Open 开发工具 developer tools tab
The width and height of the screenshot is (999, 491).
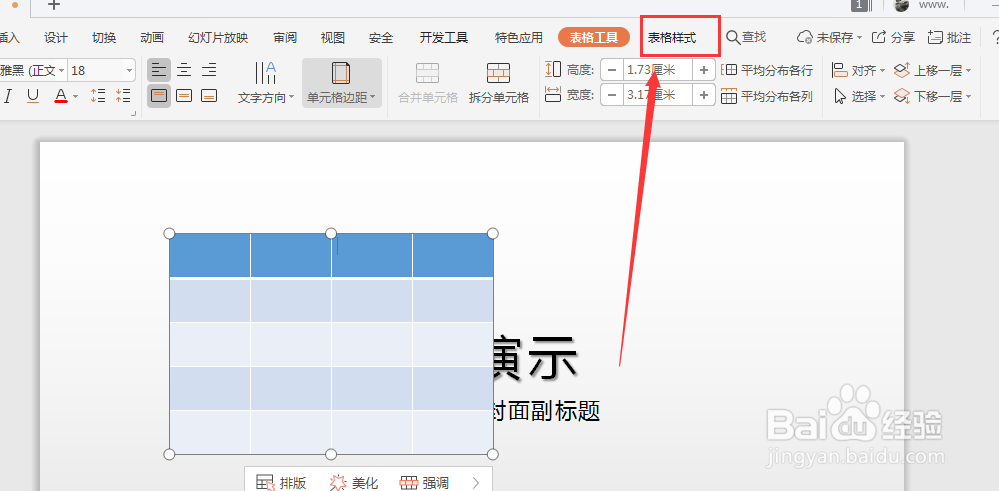(444, 38)
